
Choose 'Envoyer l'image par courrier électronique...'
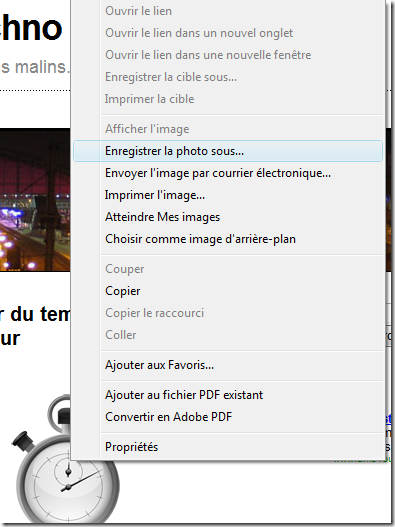[x=228, y=173]
